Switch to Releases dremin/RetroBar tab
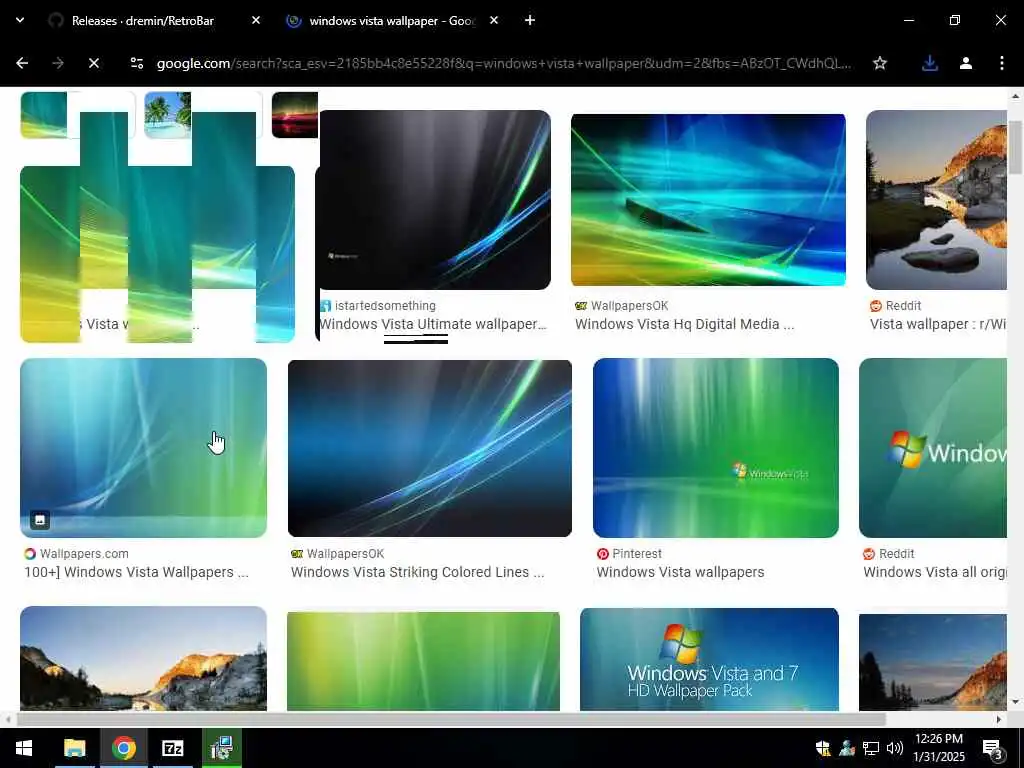 coord(142,20)
